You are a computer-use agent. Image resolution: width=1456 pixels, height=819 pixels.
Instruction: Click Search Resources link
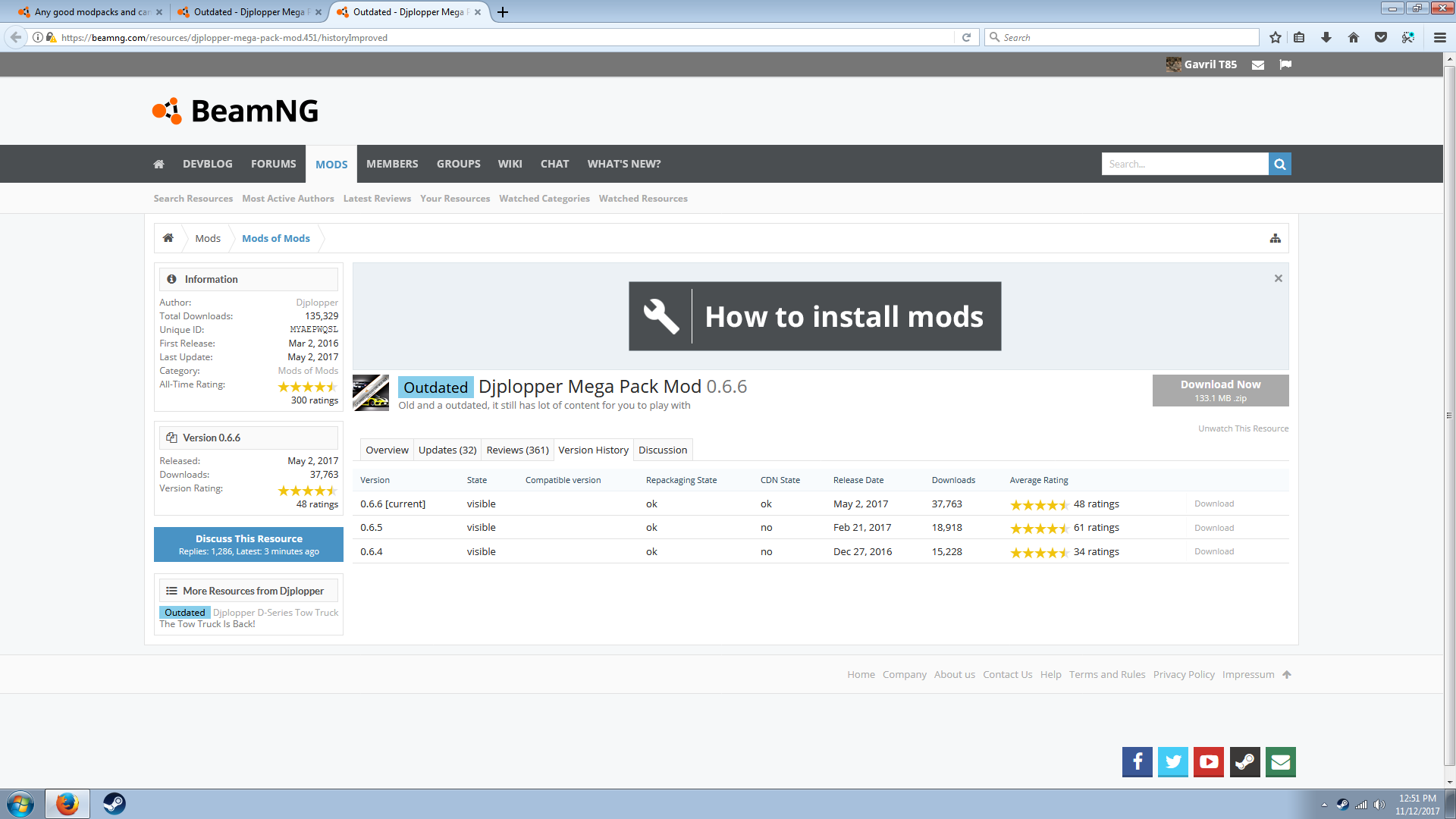click(193, 199)
